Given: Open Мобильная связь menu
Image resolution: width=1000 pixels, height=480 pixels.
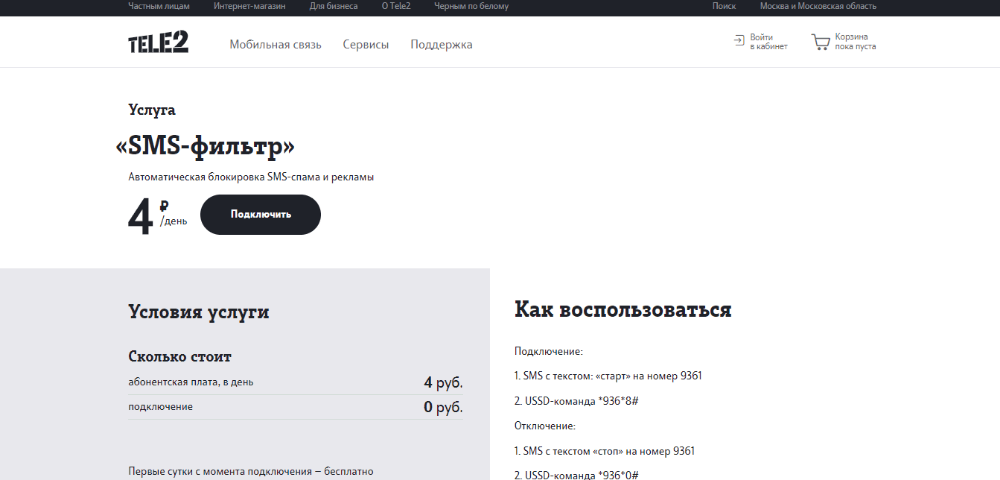Looking at the screenshot, I should pos(276,45).
